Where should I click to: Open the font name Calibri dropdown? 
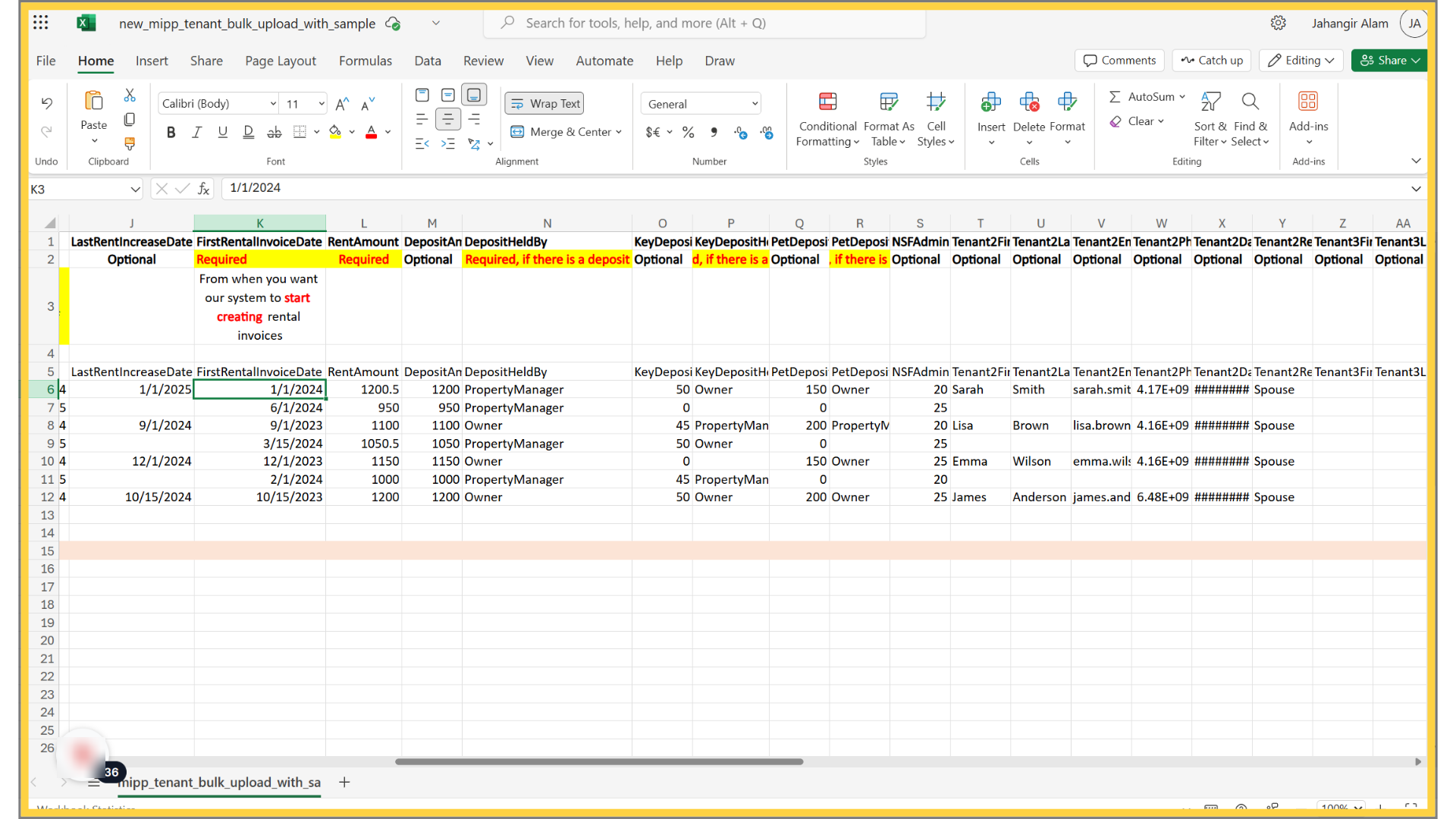coord(272,104)
